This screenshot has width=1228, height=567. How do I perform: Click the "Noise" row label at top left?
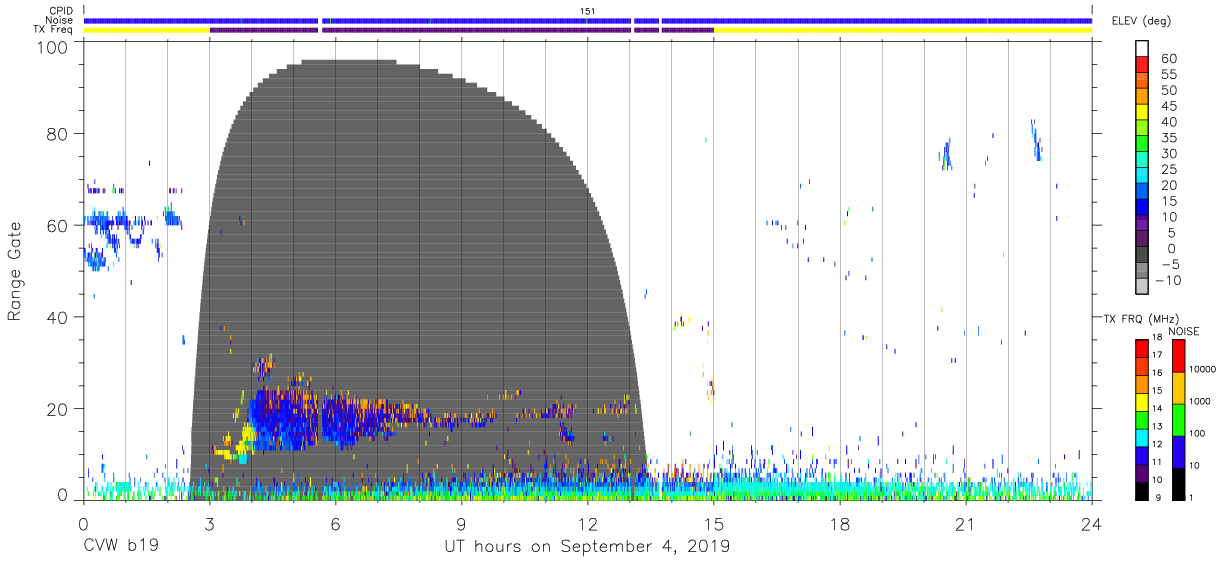pos(61,20)
